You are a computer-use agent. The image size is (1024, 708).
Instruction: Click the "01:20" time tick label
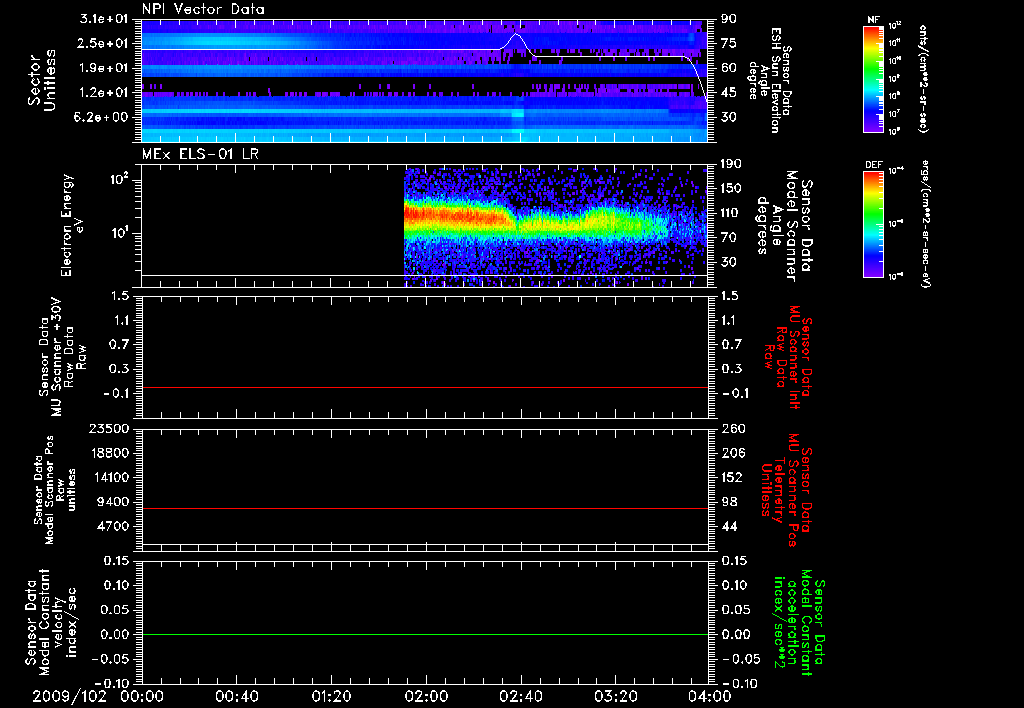click(331, 696)
